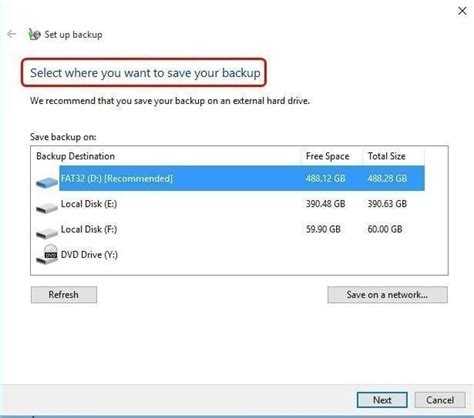Image resolution: width=474 pixels, height=418 pixels.
Task: Select the Local Disk (E:) drive icon
Action: (x=47, y=208)
